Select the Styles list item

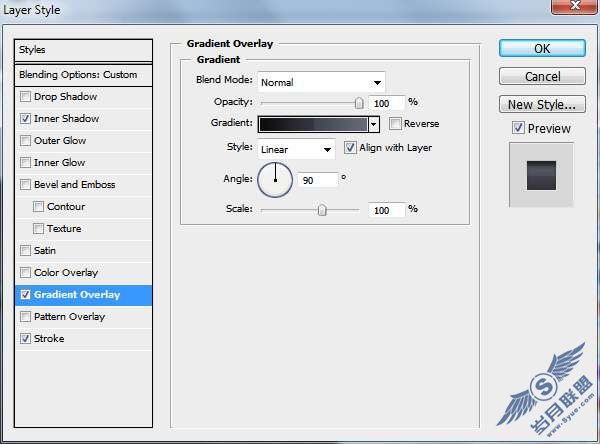(x=83, y=50)
